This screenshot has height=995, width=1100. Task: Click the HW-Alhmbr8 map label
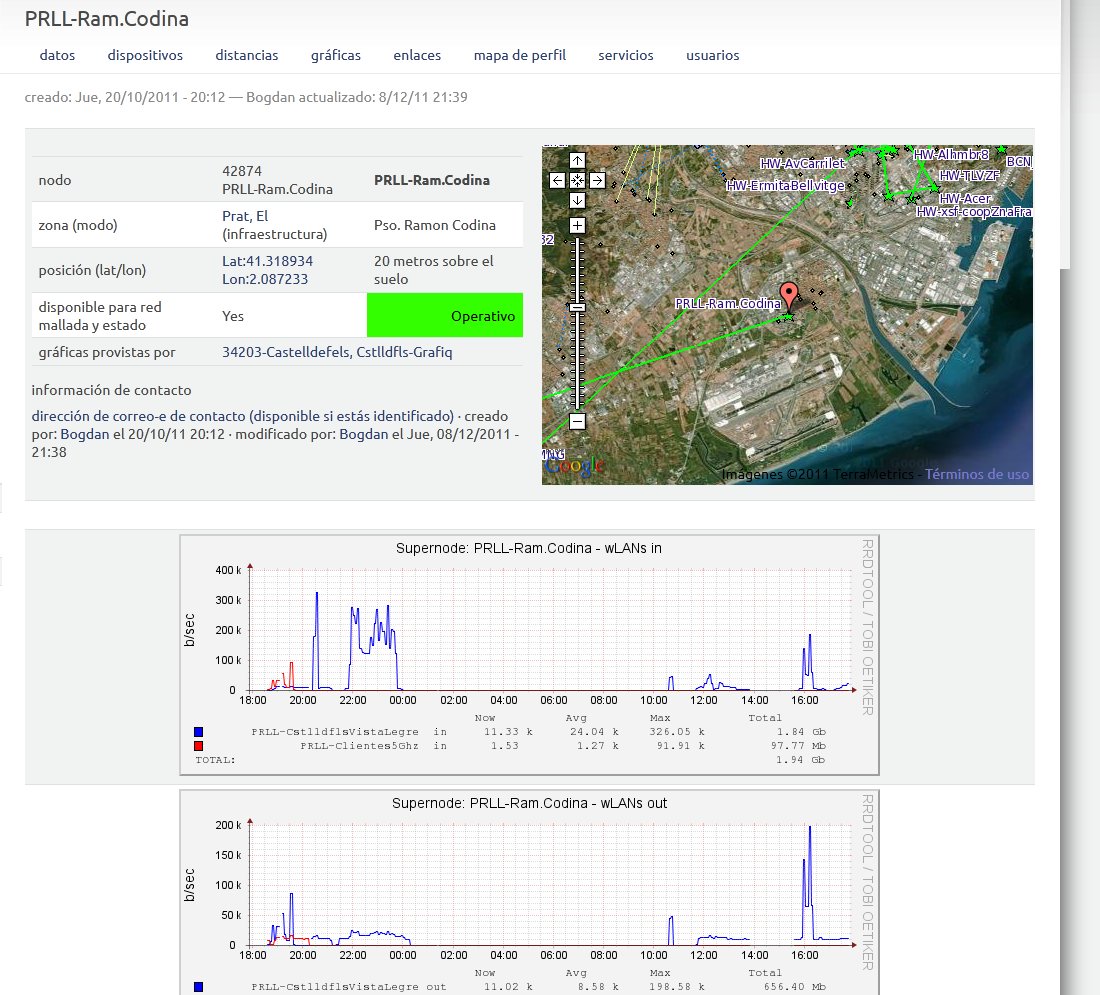(951, 154)
